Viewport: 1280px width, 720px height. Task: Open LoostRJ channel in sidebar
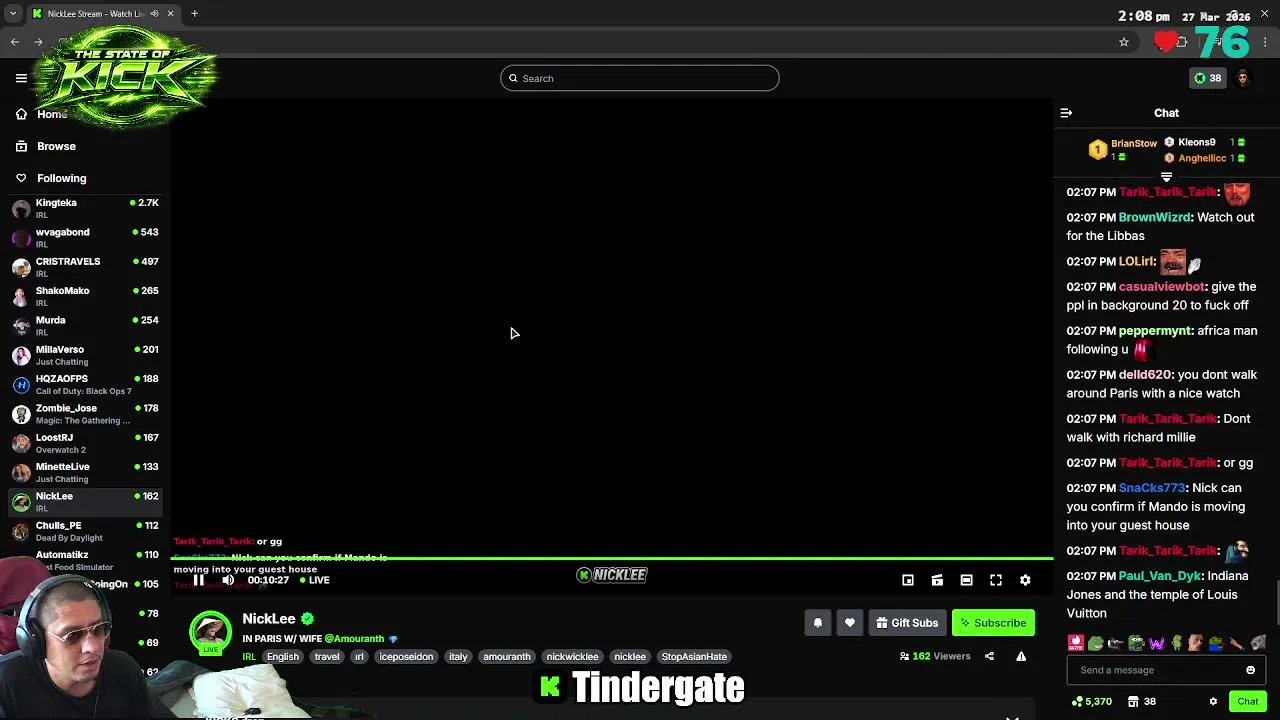click(85, 443)
